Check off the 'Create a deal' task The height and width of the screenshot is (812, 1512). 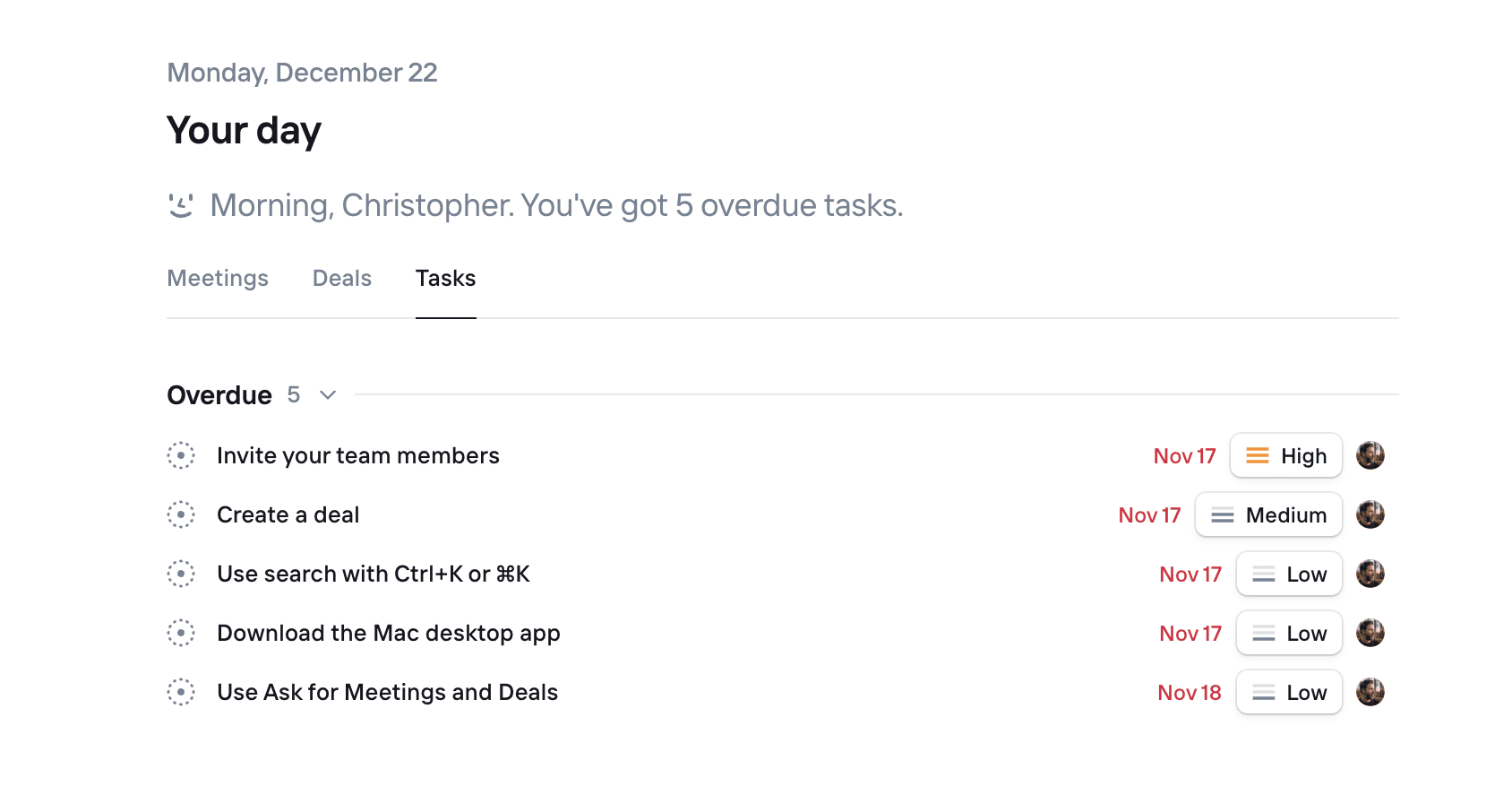click(181, 514)
